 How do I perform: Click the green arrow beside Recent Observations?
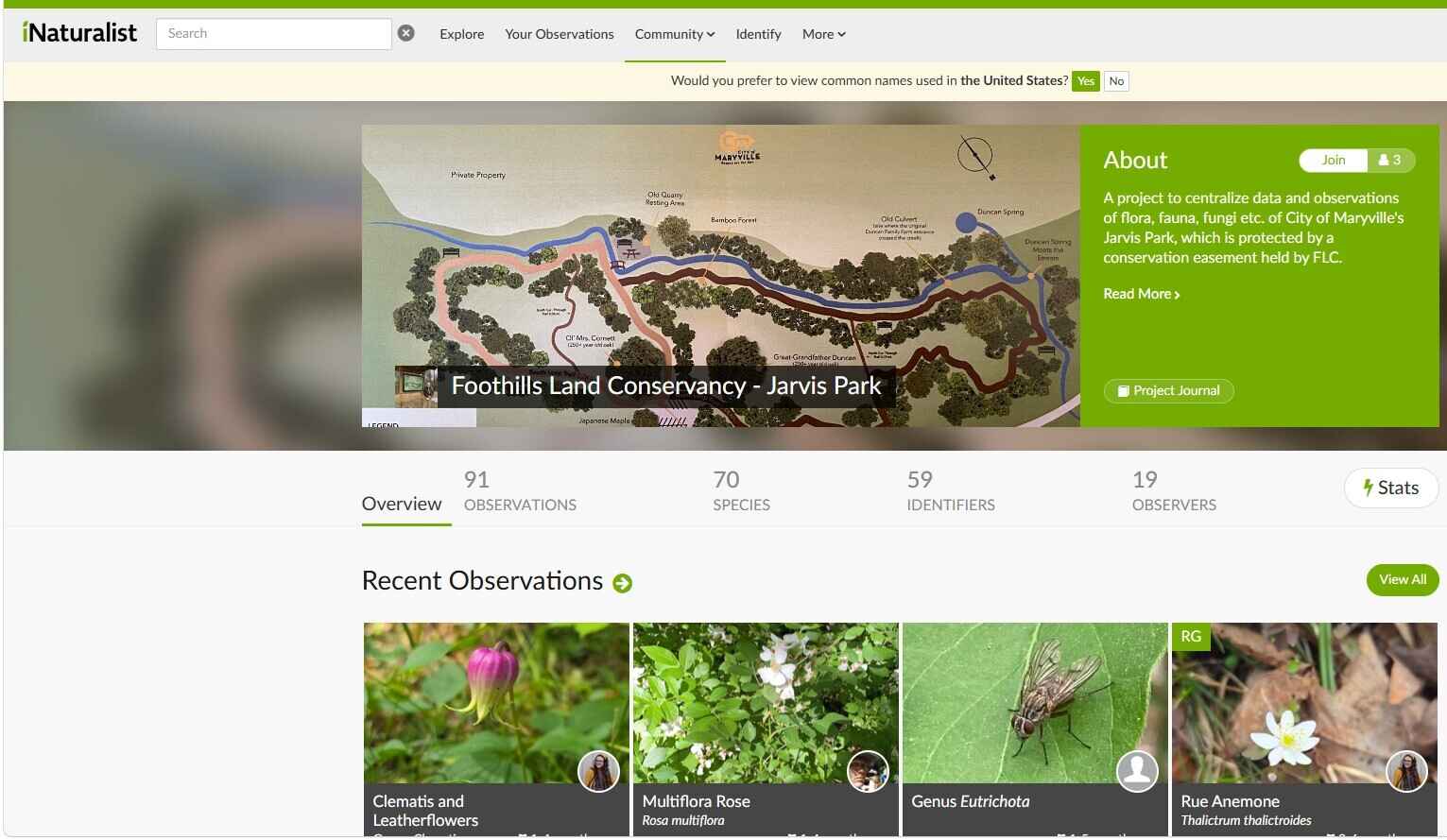tap(622, 583)
